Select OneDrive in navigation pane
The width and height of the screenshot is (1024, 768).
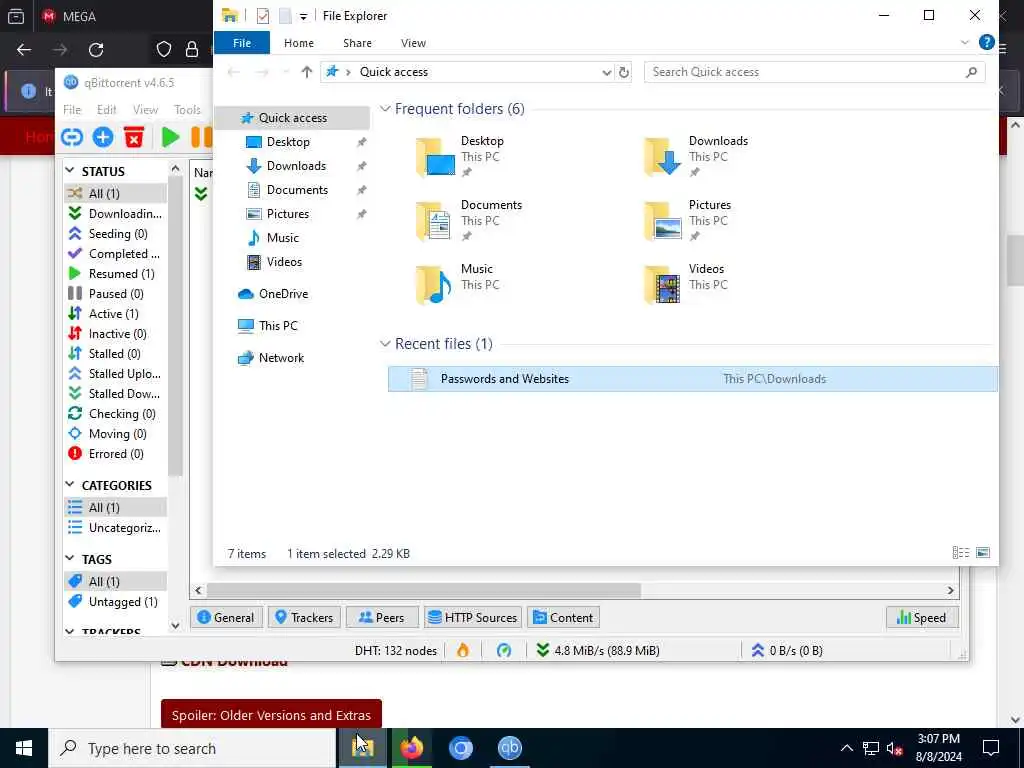283,294
